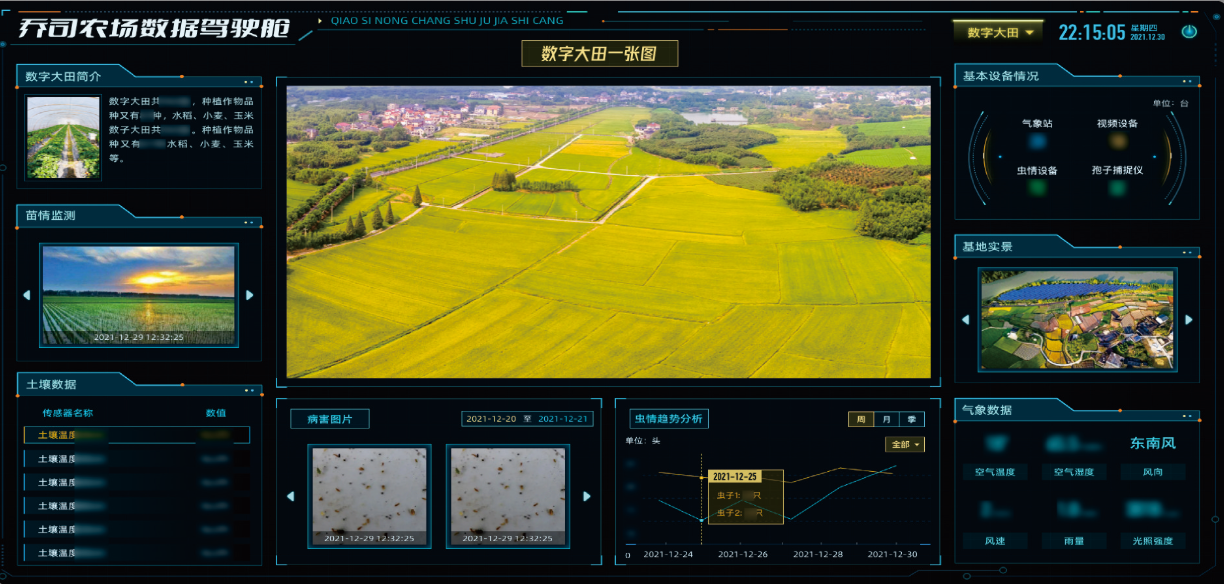Select the highlighted 土壤温度 sensor row
The height and width of the screenshot is (584, 1224).
coord(136,435)
